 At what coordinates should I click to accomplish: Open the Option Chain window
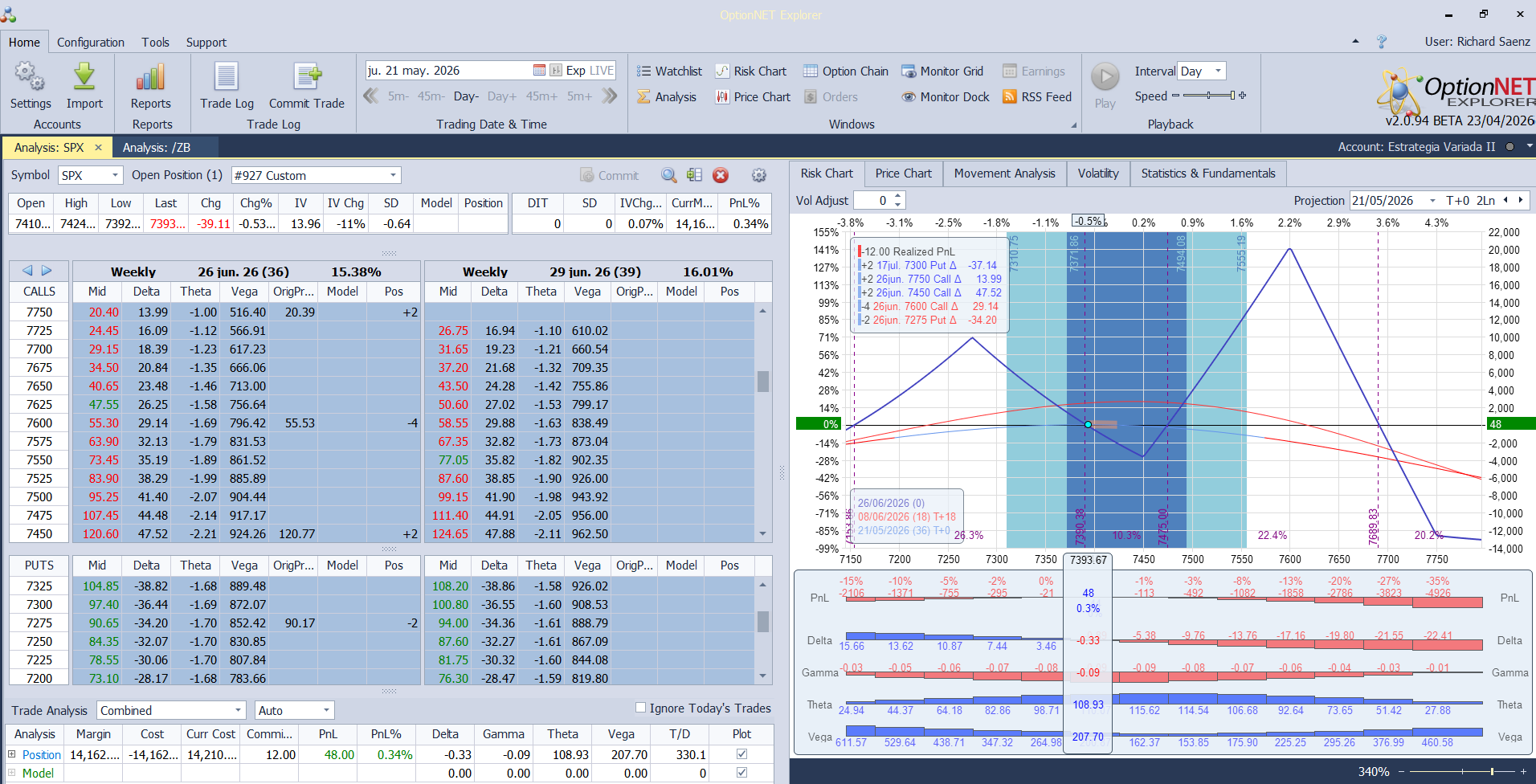click(x=846, y=71)
